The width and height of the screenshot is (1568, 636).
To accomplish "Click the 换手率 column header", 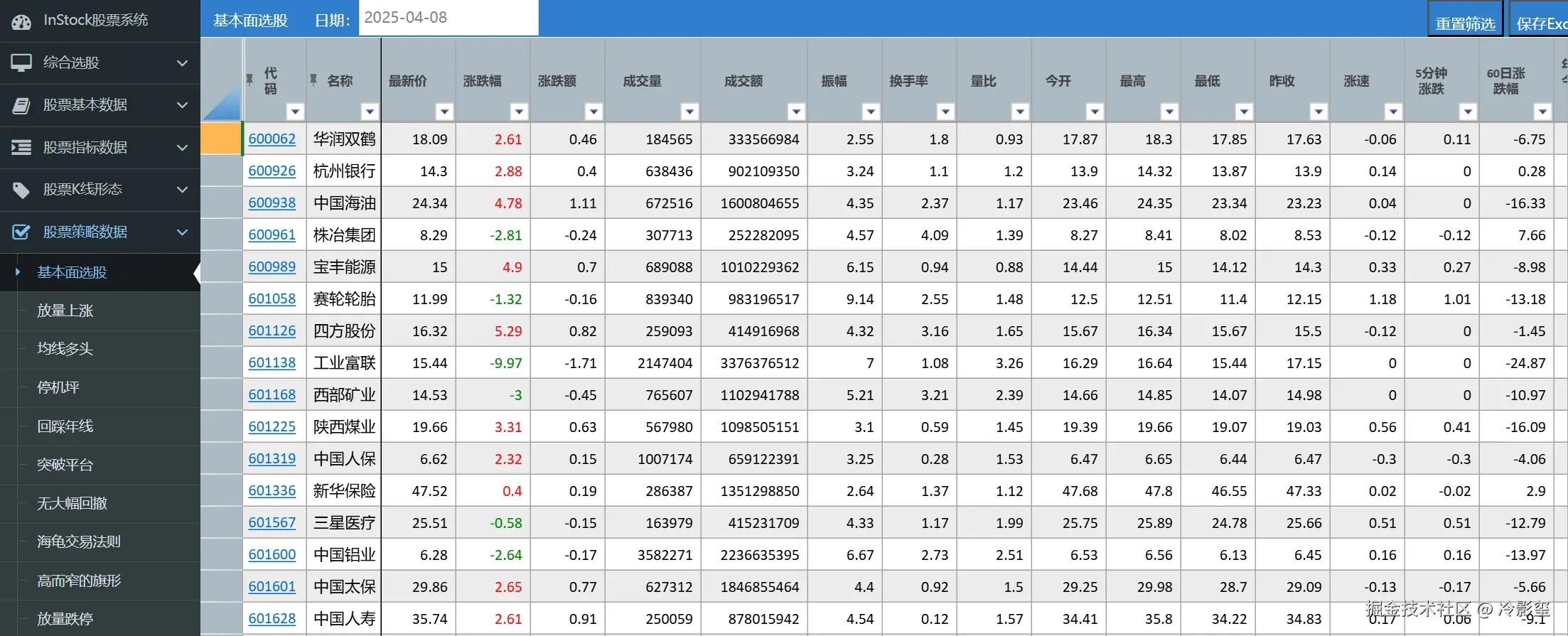I will tap(920, 80).
